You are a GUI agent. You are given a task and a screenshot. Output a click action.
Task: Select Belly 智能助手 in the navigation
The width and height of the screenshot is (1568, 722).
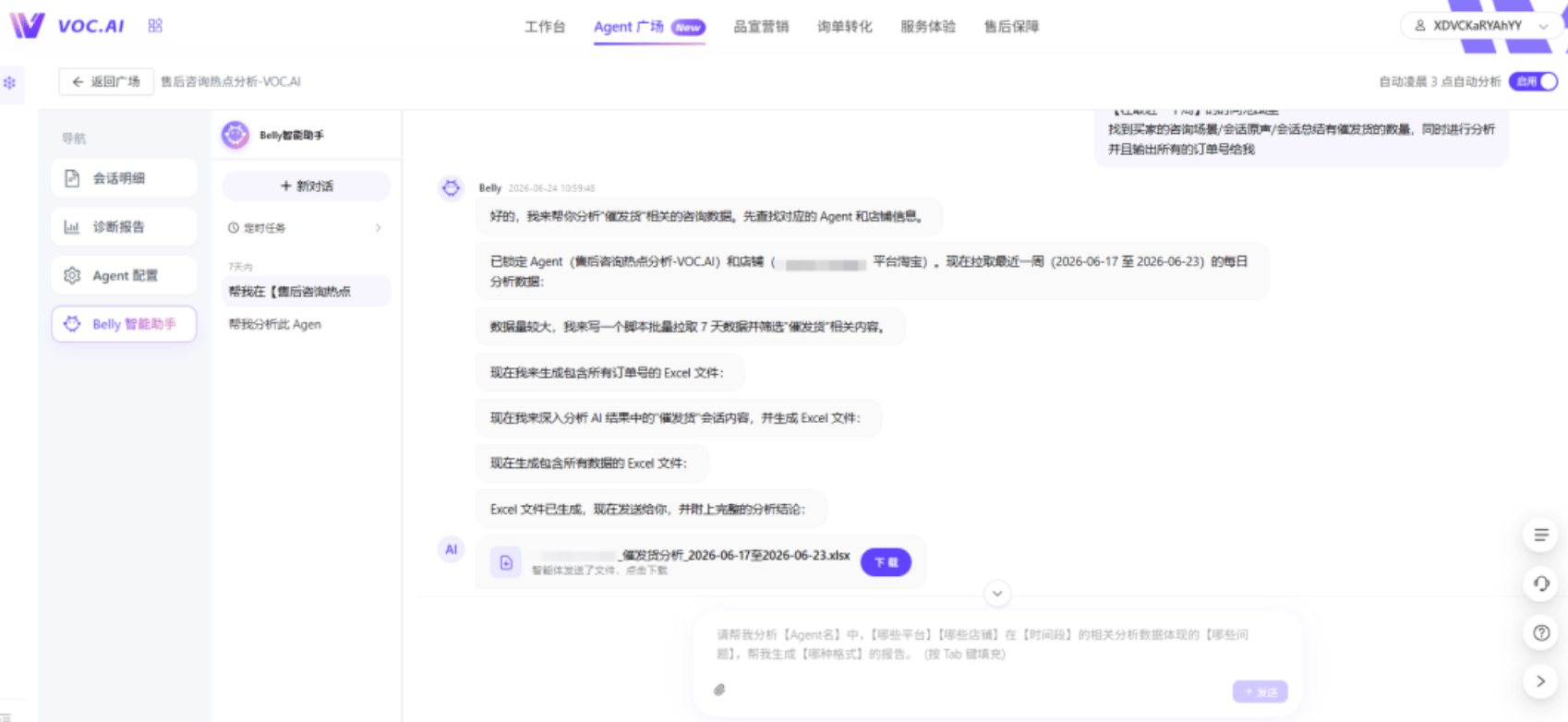pos(124,324)
